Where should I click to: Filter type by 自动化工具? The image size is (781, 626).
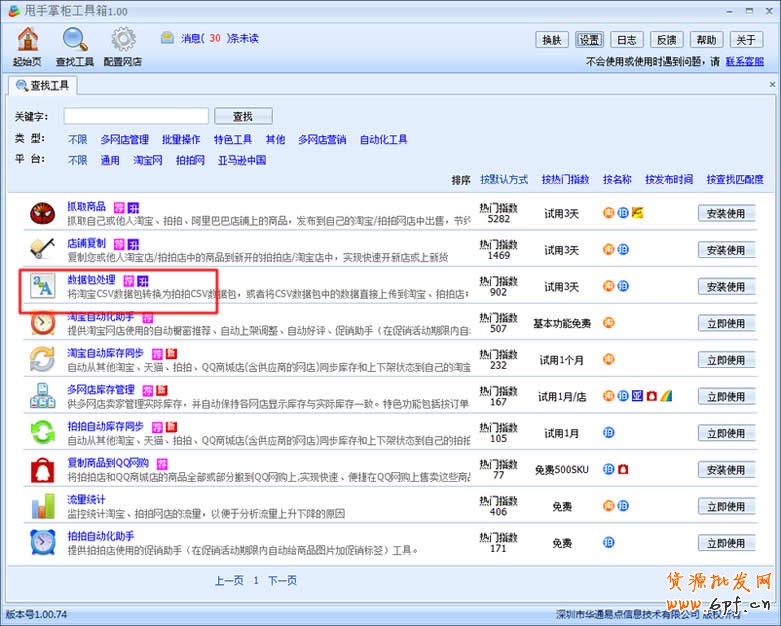pyautogui.click(x=384, y=139)
